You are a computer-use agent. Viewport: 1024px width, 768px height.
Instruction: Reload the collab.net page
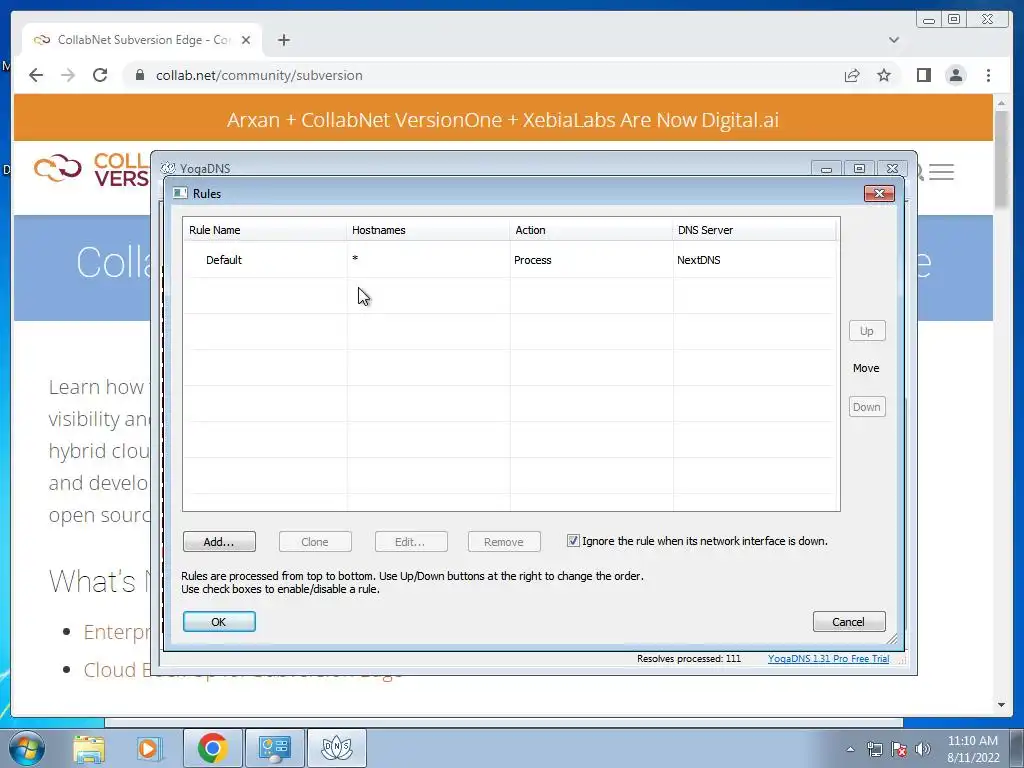pyautogui.click(x=100, y=75)
